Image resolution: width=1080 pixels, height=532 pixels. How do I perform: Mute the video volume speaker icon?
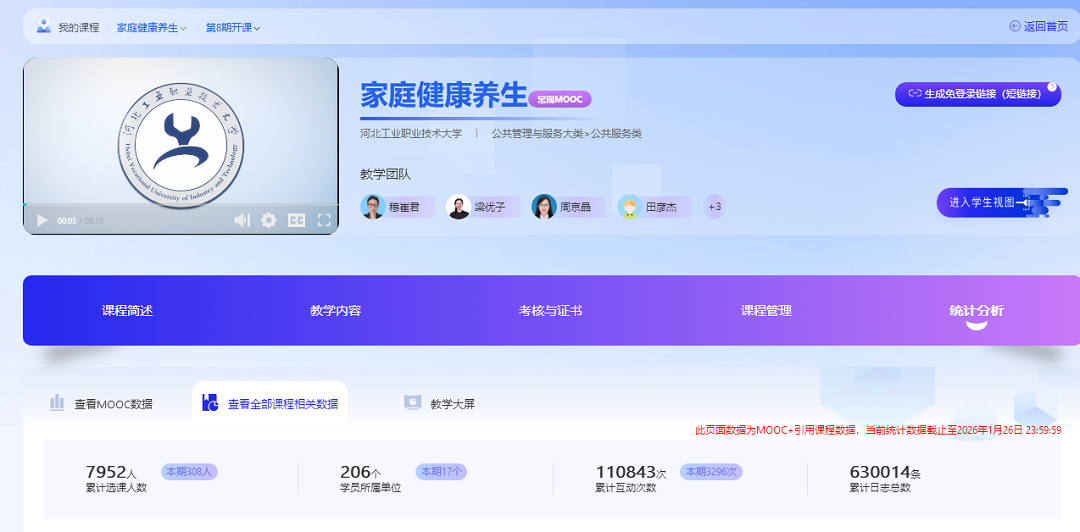(x=242, y=221)
